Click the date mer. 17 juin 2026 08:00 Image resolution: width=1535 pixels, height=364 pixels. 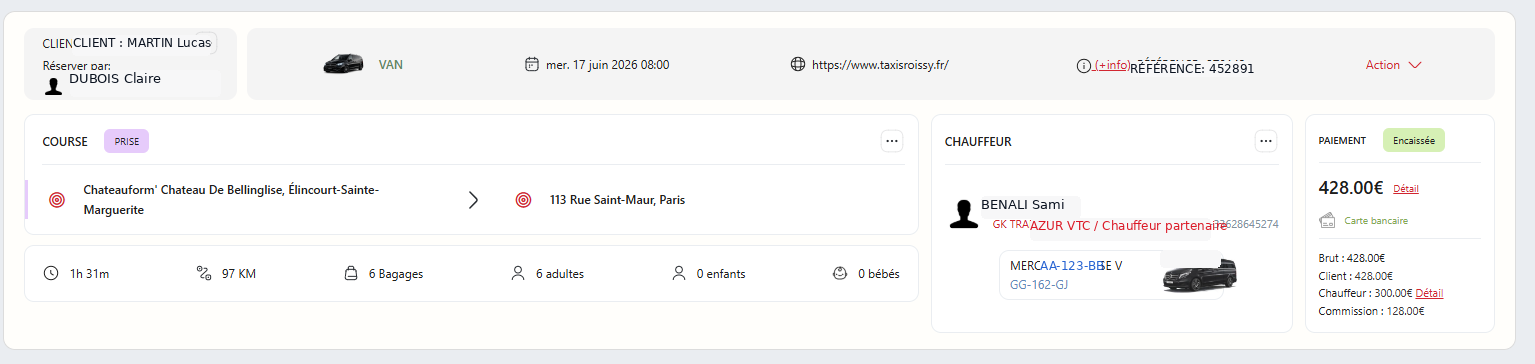(x=608, y=65)
